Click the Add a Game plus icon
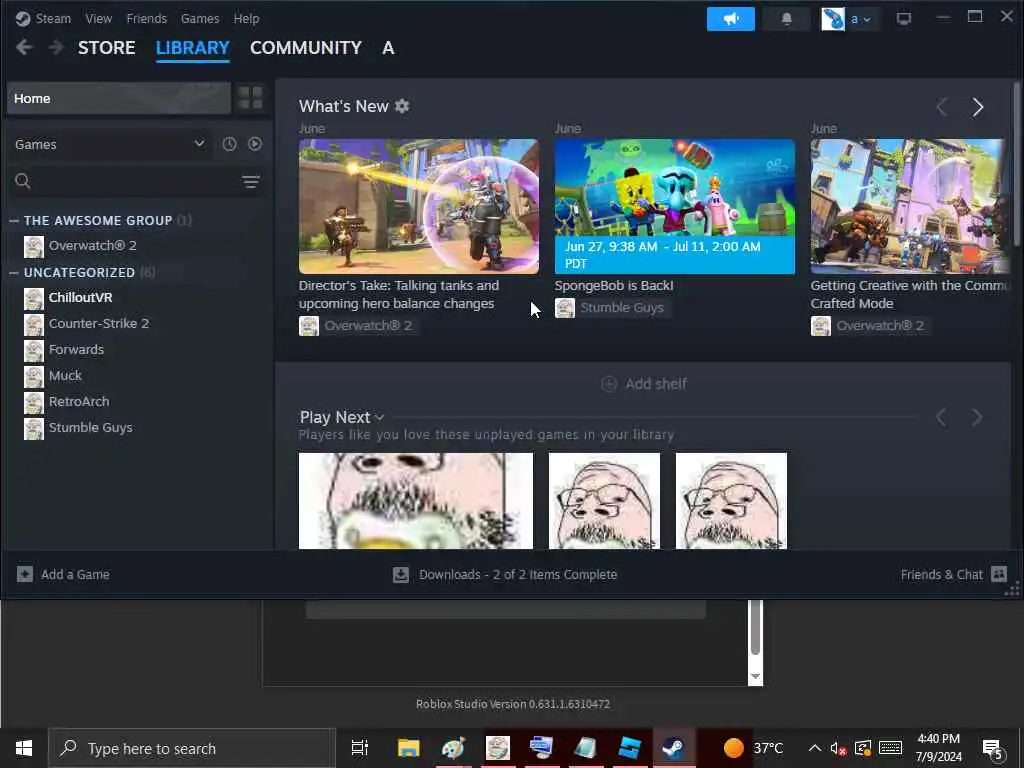The width and height of the screenshot is (1024, 768). [x=25, y=574]
